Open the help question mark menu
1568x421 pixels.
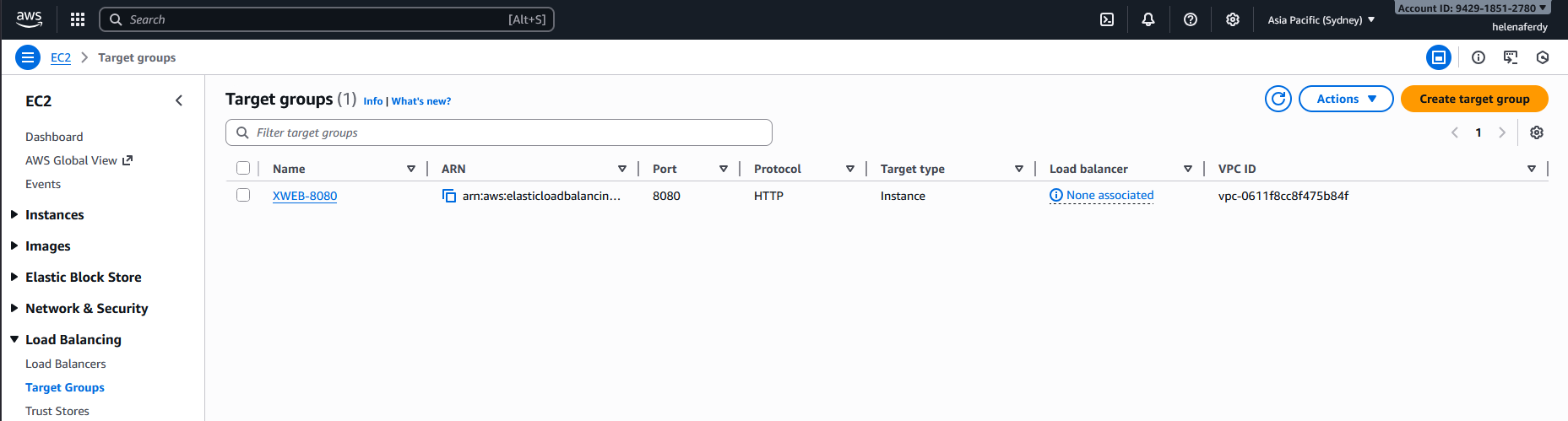(x=1190, y=19)
